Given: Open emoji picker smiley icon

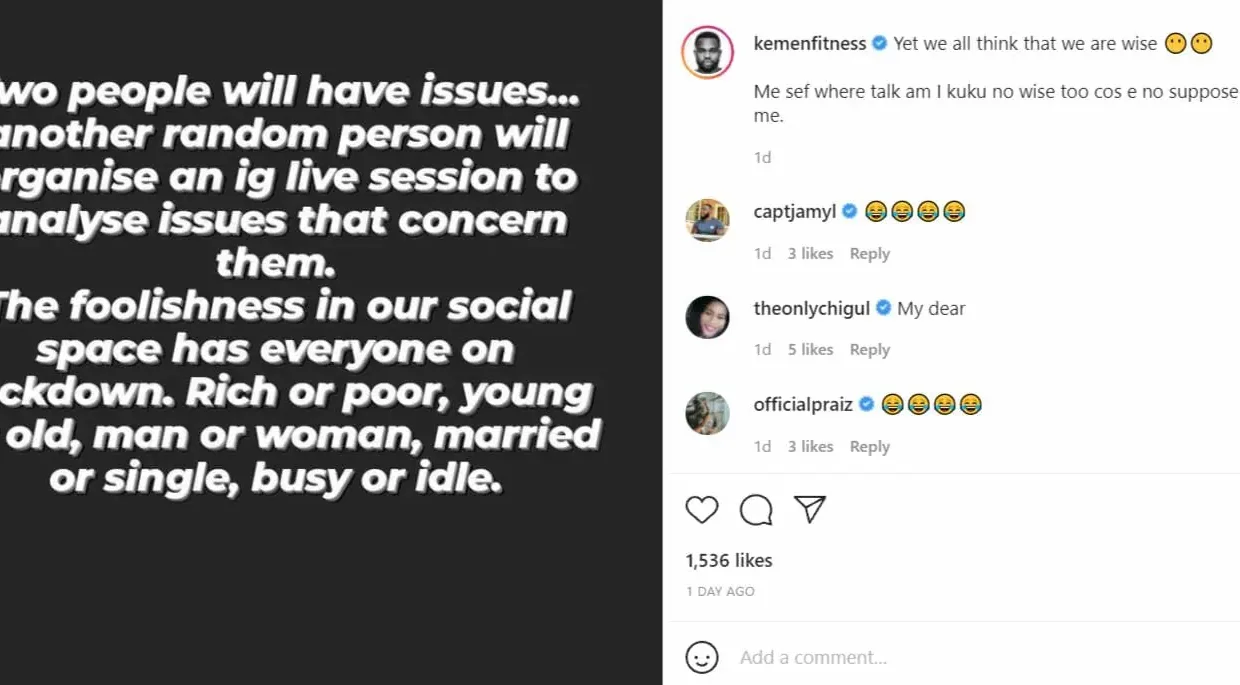Looking at the screenshot, I should pos(702,657).
